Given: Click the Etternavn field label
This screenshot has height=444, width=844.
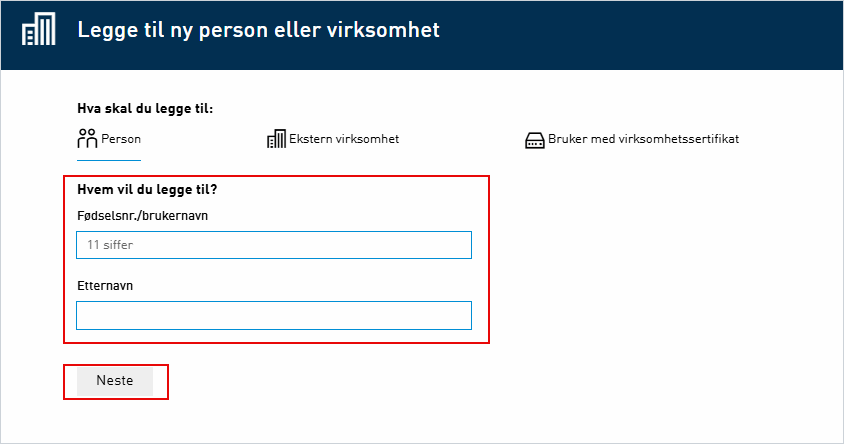Looking at the screenshot, I should pyautogui.click(x=105, y=285).
